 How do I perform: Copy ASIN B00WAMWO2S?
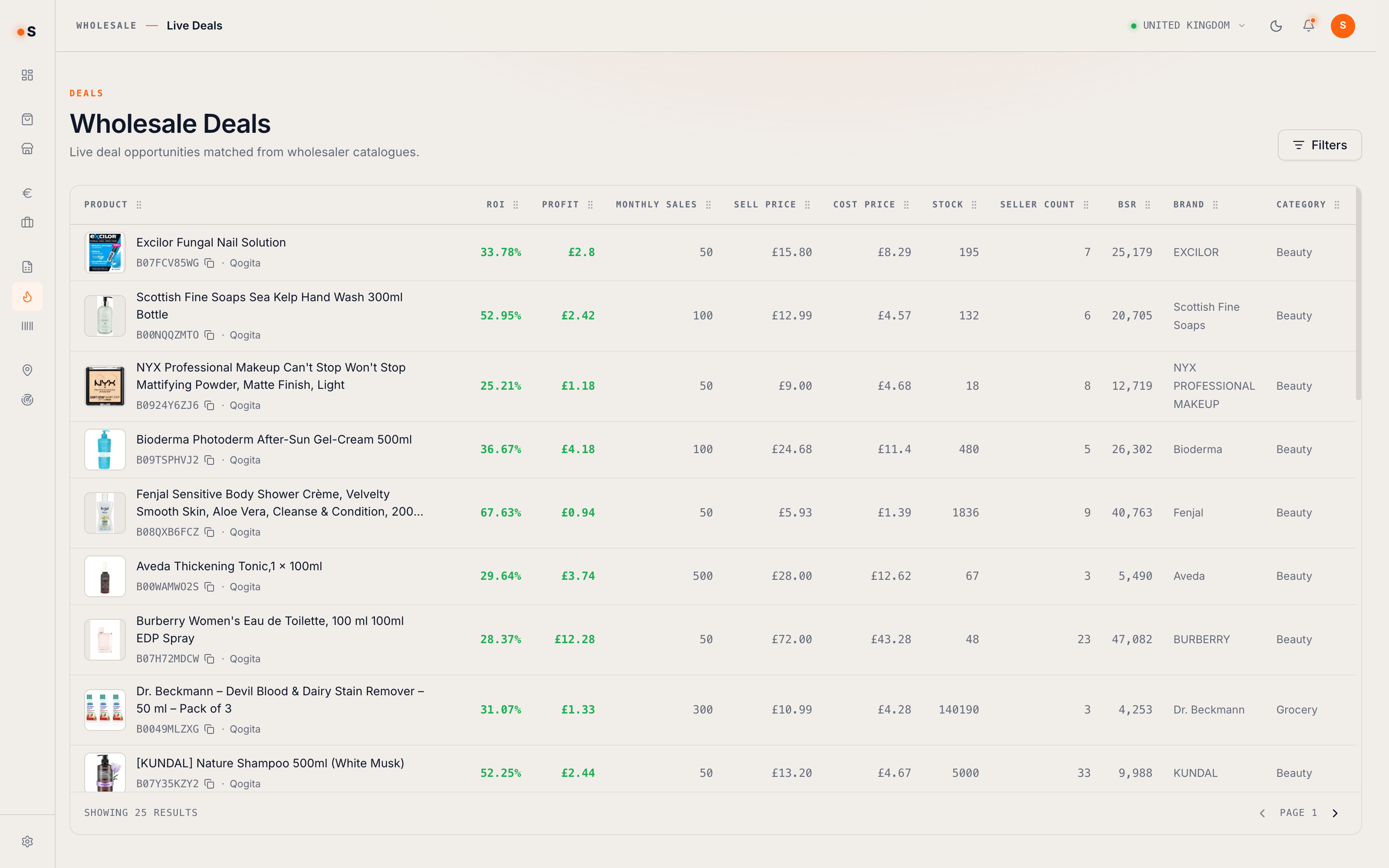[x=210, y=587]
